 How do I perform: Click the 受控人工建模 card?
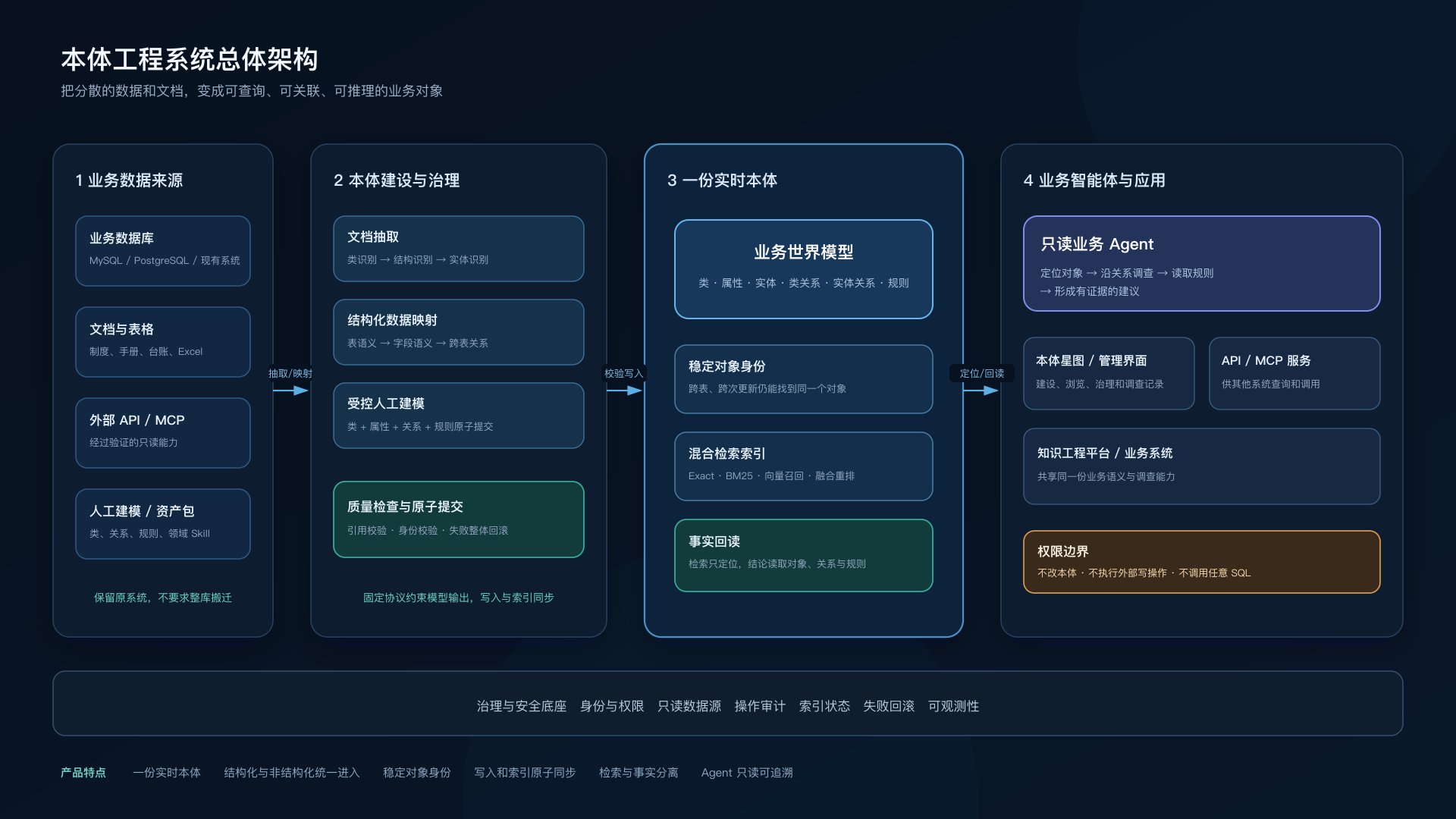[x=459, y=416]
